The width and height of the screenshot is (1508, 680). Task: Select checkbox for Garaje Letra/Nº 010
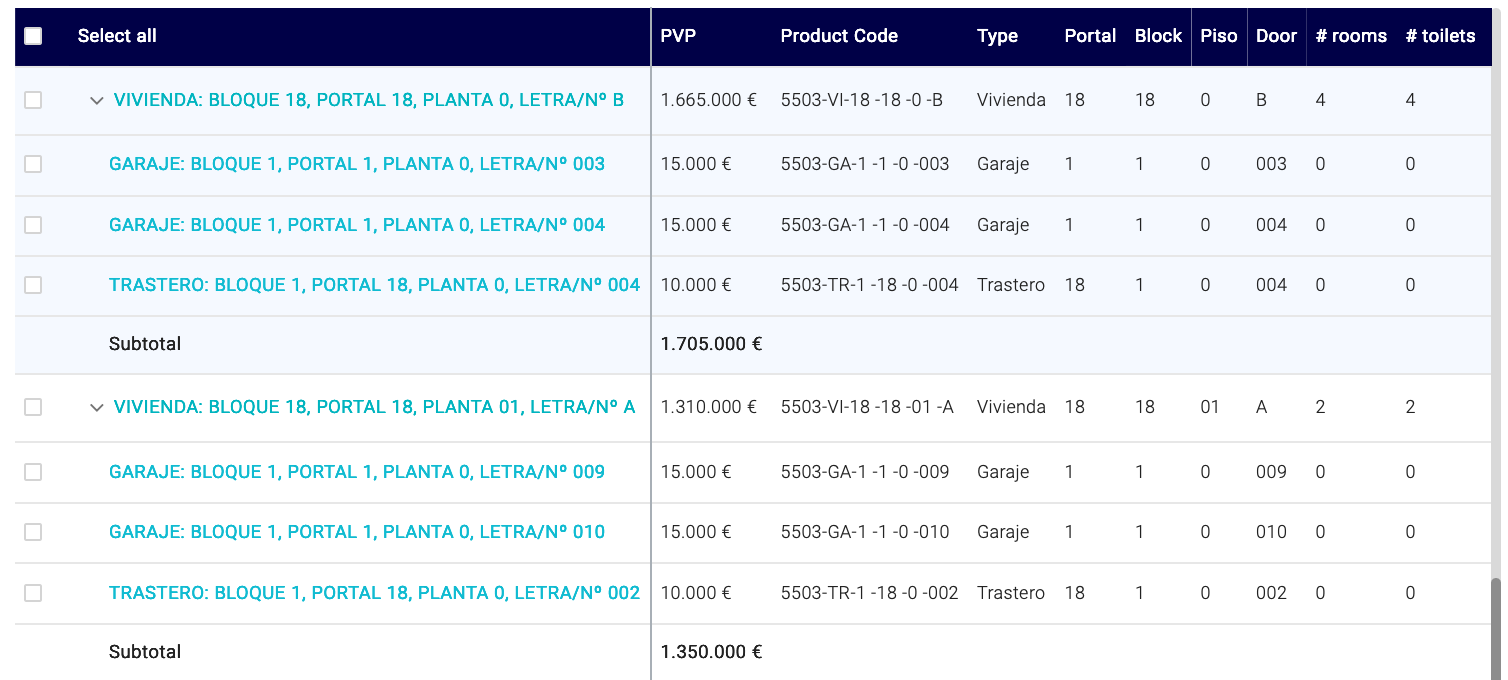tap(33, 532)
